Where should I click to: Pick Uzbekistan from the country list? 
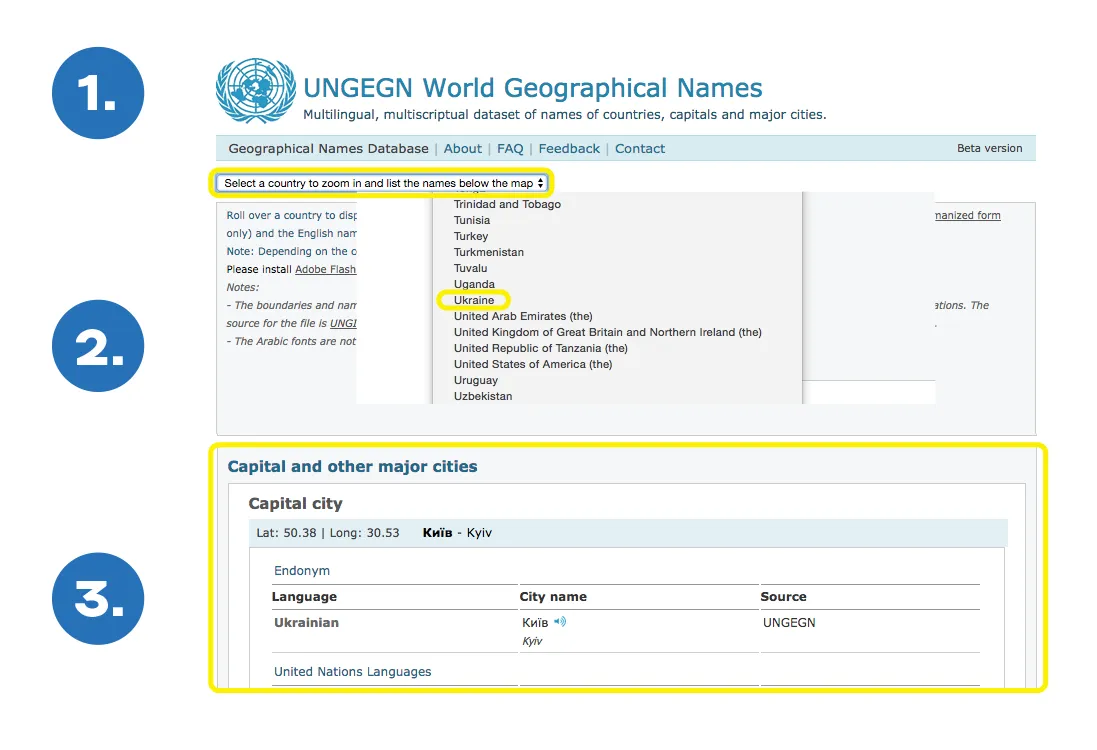[x=483, y=396]
